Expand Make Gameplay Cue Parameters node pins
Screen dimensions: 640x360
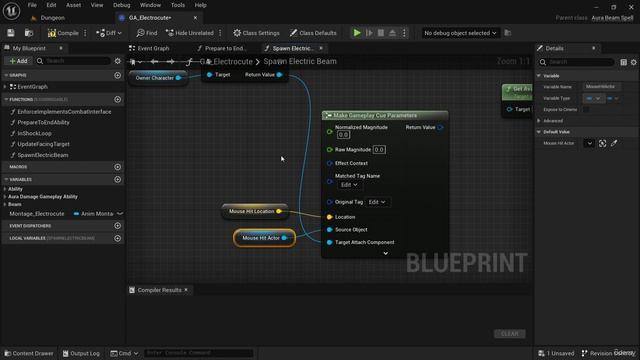click(385, 253)
